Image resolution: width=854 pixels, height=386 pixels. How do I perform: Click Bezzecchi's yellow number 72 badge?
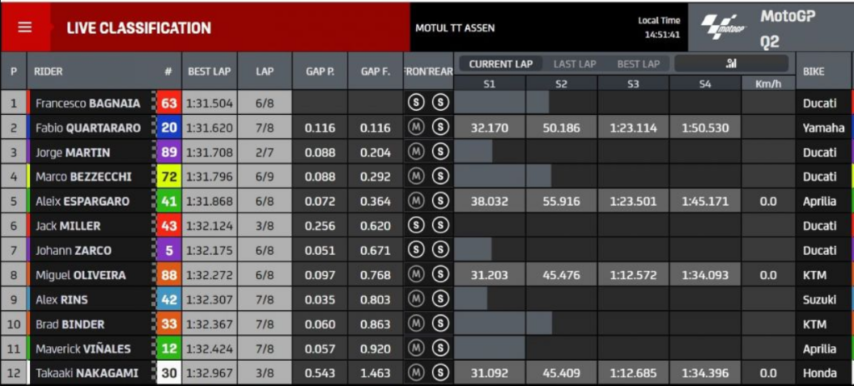pyautogui.click(x=169, y=177)
